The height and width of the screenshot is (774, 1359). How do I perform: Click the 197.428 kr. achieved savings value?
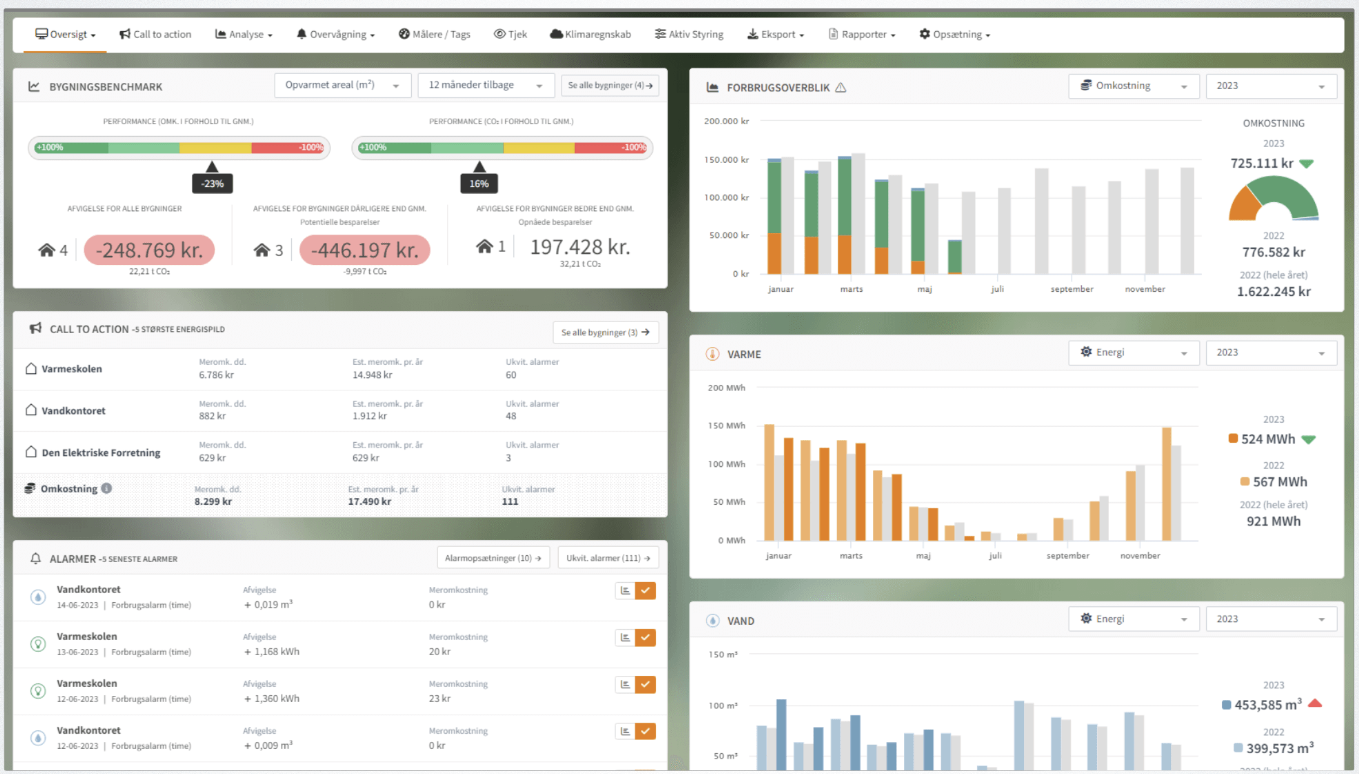pos(580,248)
